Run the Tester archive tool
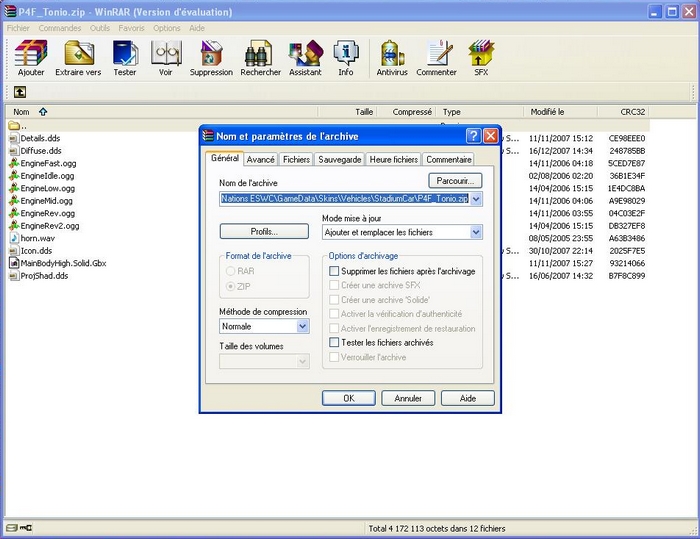 click(125, 58)
